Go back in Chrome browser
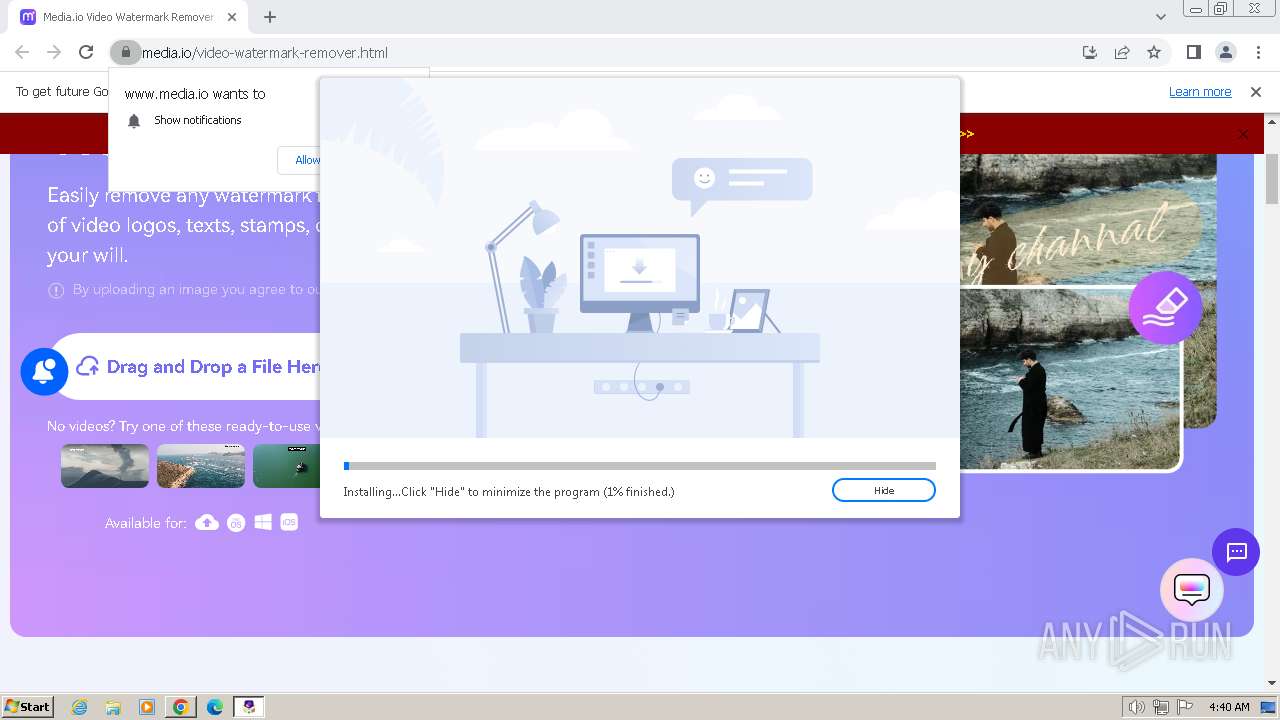The height and width of the screenshot is (720, 1280). pos(22,52)
